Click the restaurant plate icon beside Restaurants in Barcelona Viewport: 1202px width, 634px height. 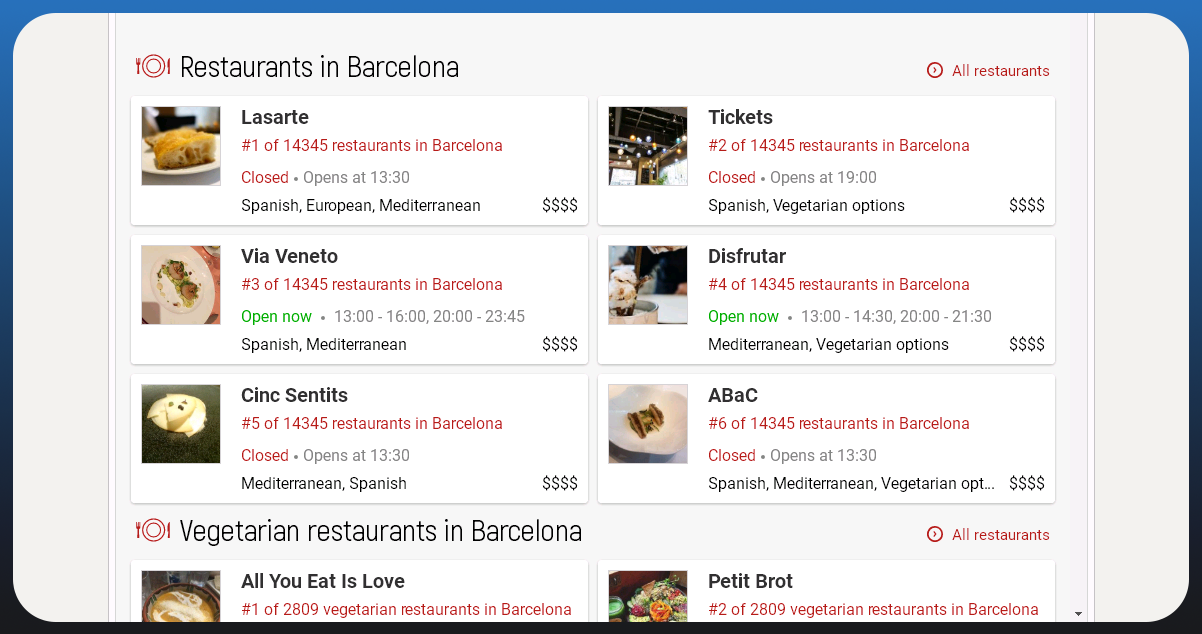[153, 67]
